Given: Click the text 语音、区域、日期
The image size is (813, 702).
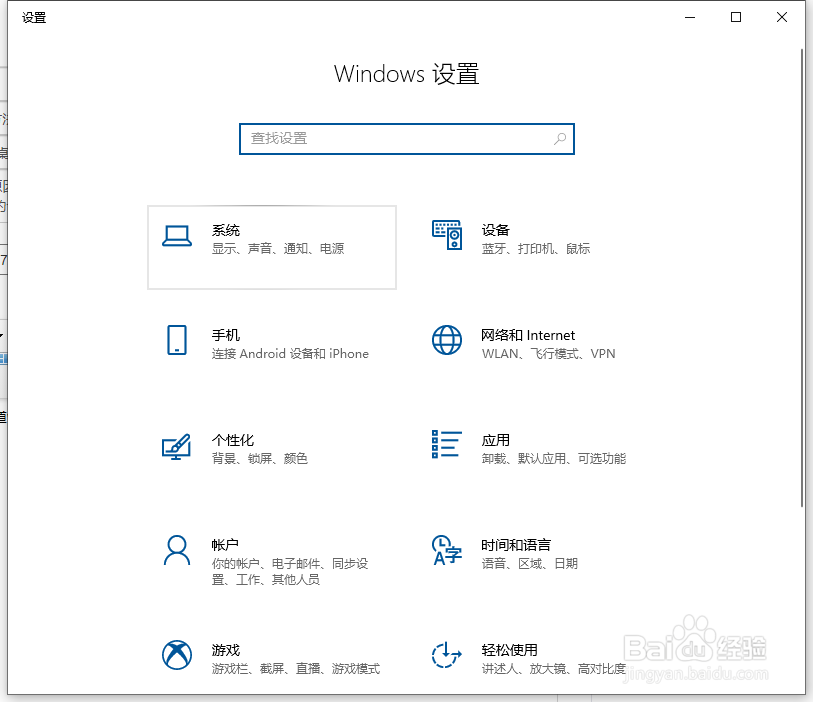Looking at the screenshot, I should pos(529,564).
